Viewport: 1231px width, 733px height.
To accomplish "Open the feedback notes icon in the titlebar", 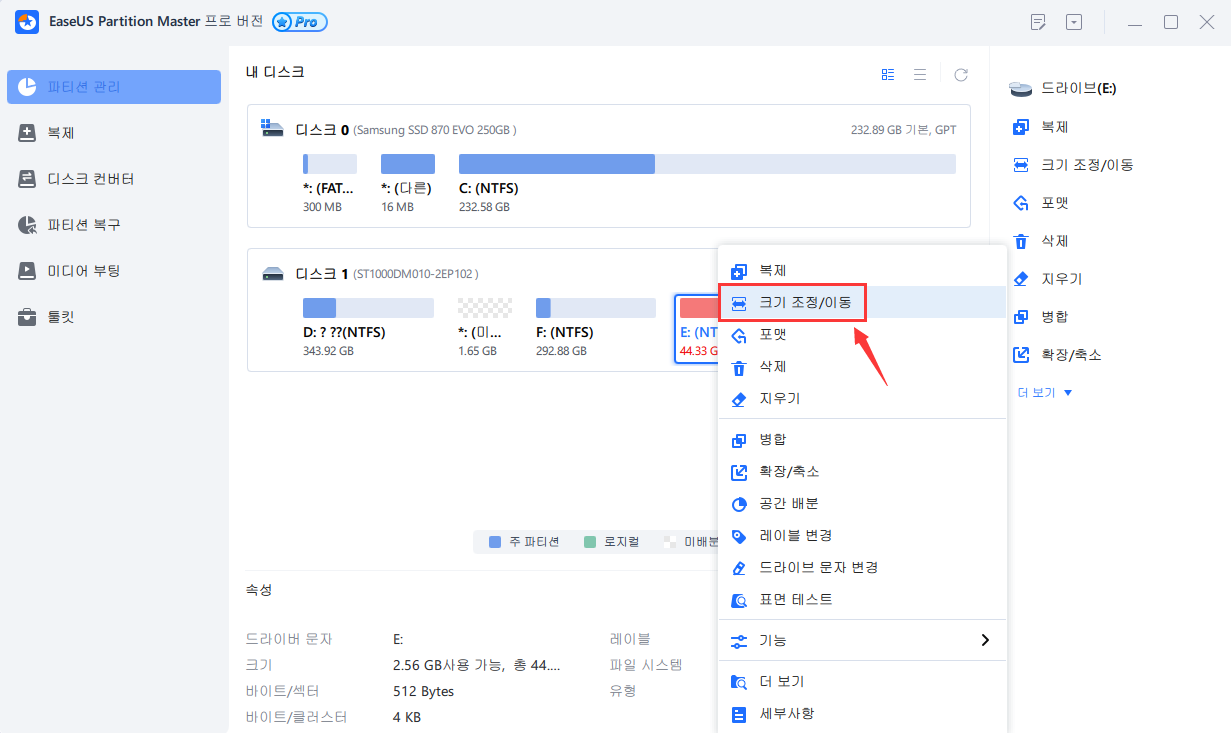I will click(1038, 21).
